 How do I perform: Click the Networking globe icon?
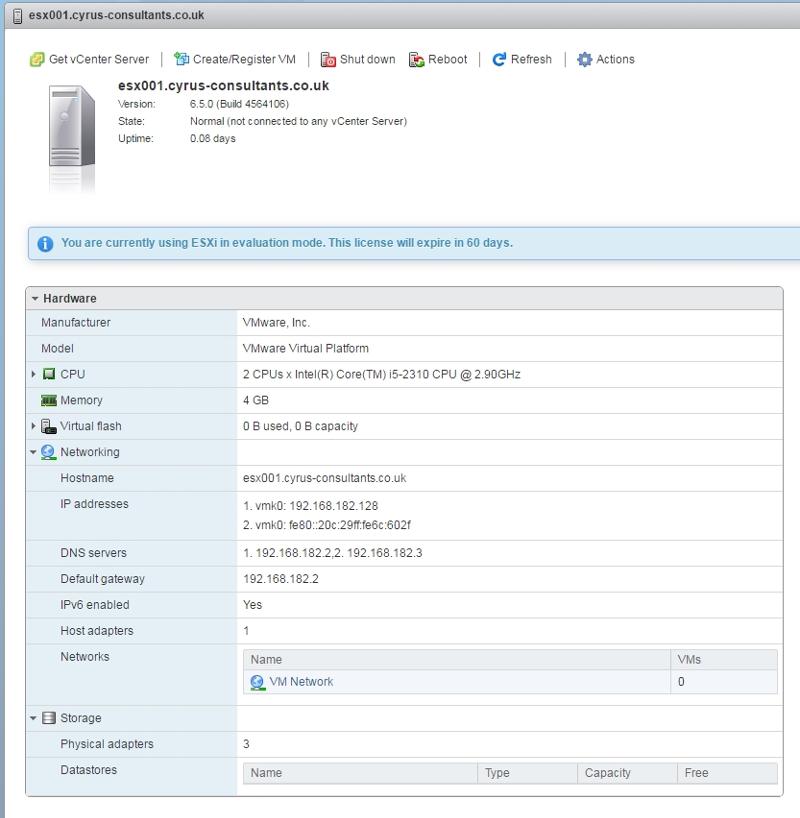[48, 452]
